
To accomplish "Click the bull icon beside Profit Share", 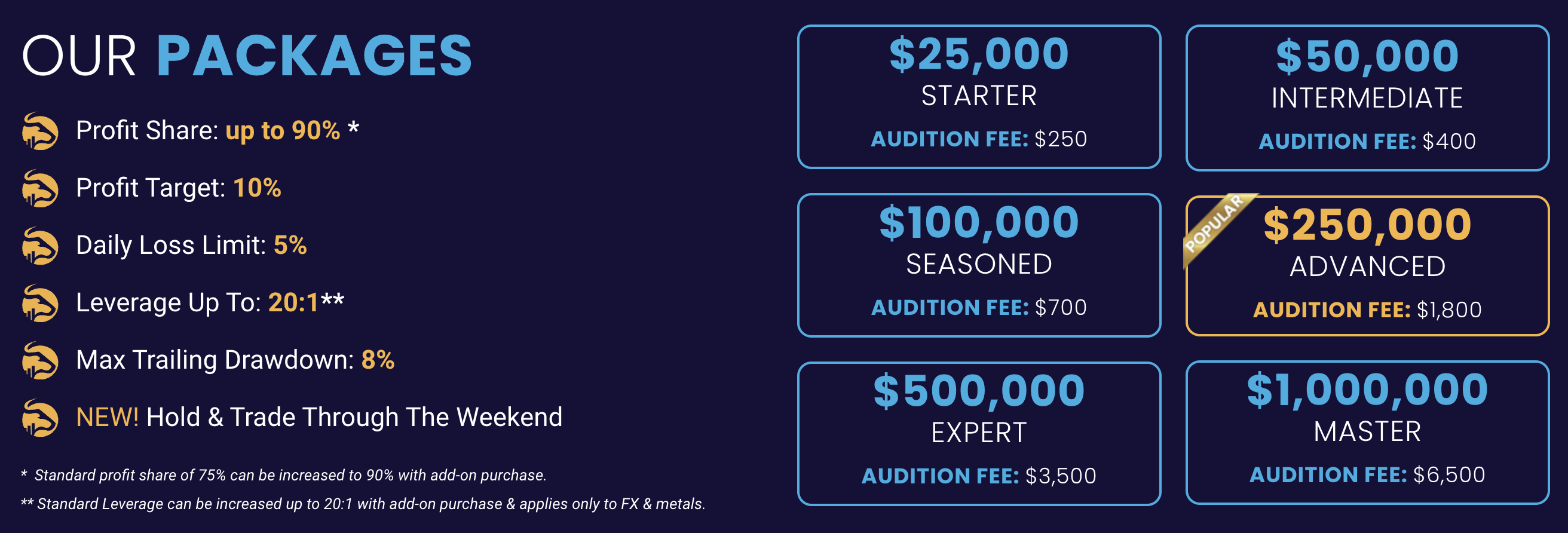I will (x=40, y=131).
